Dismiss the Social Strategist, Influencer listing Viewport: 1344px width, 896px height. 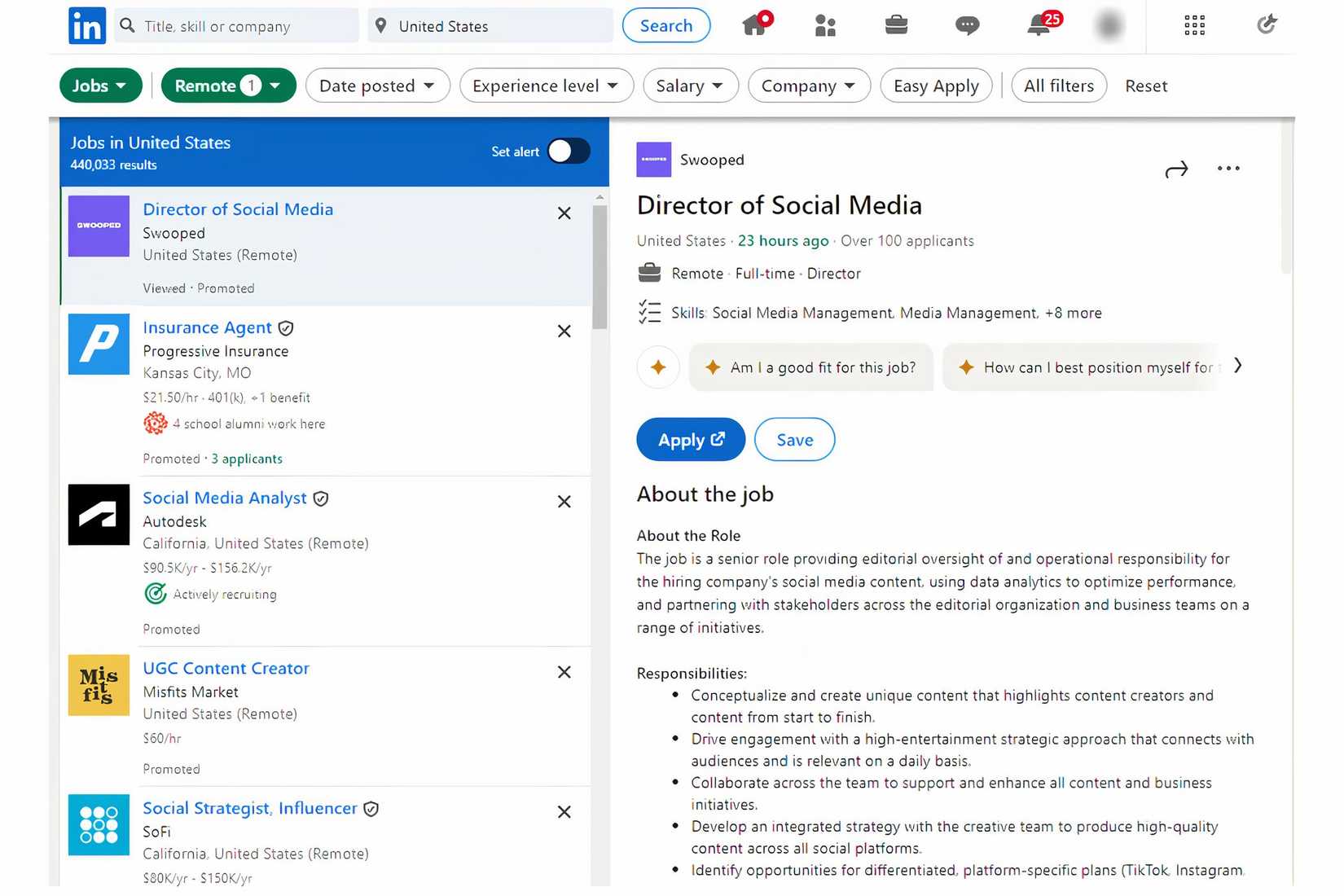(x=564, y=812)
